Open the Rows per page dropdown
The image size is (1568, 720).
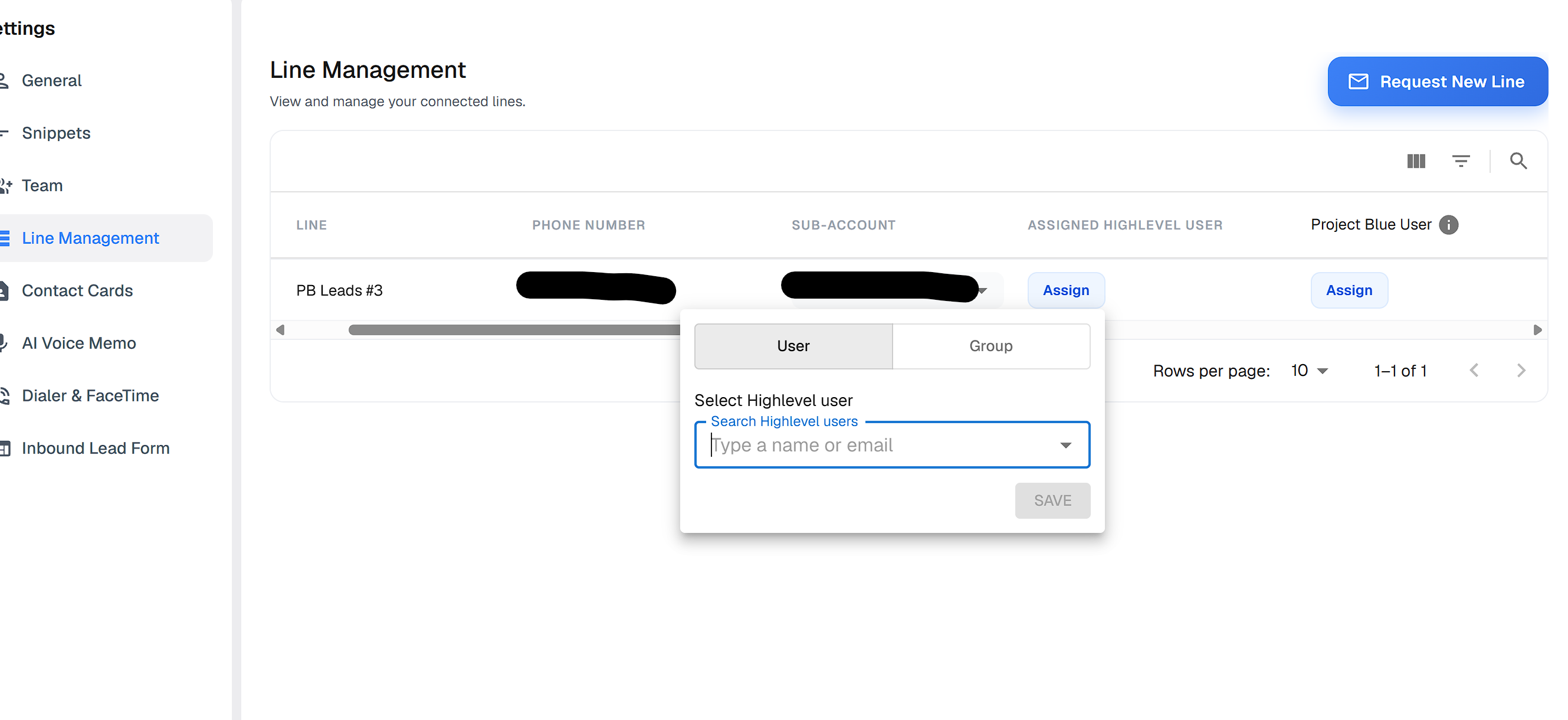click(x=1309, y=371)
